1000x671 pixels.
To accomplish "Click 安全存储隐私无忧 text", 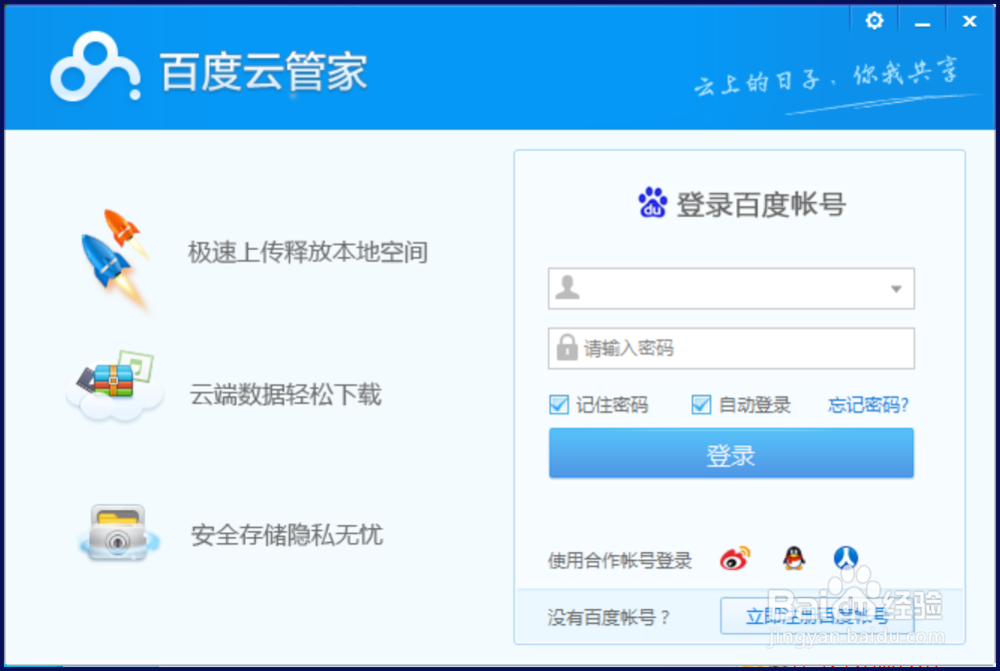I will click(x=286, y=535).
